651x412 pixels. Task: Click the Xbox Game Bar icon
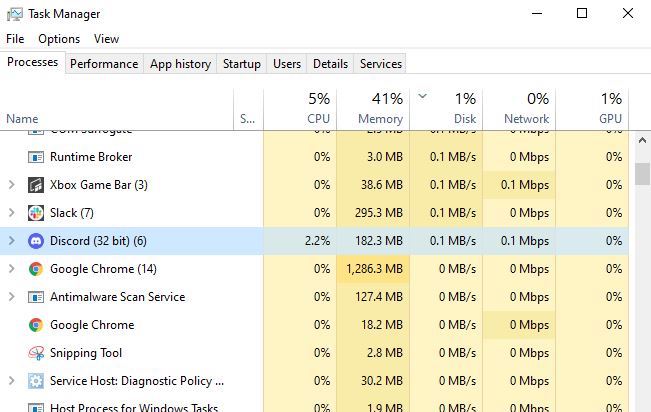click(36, 185)
